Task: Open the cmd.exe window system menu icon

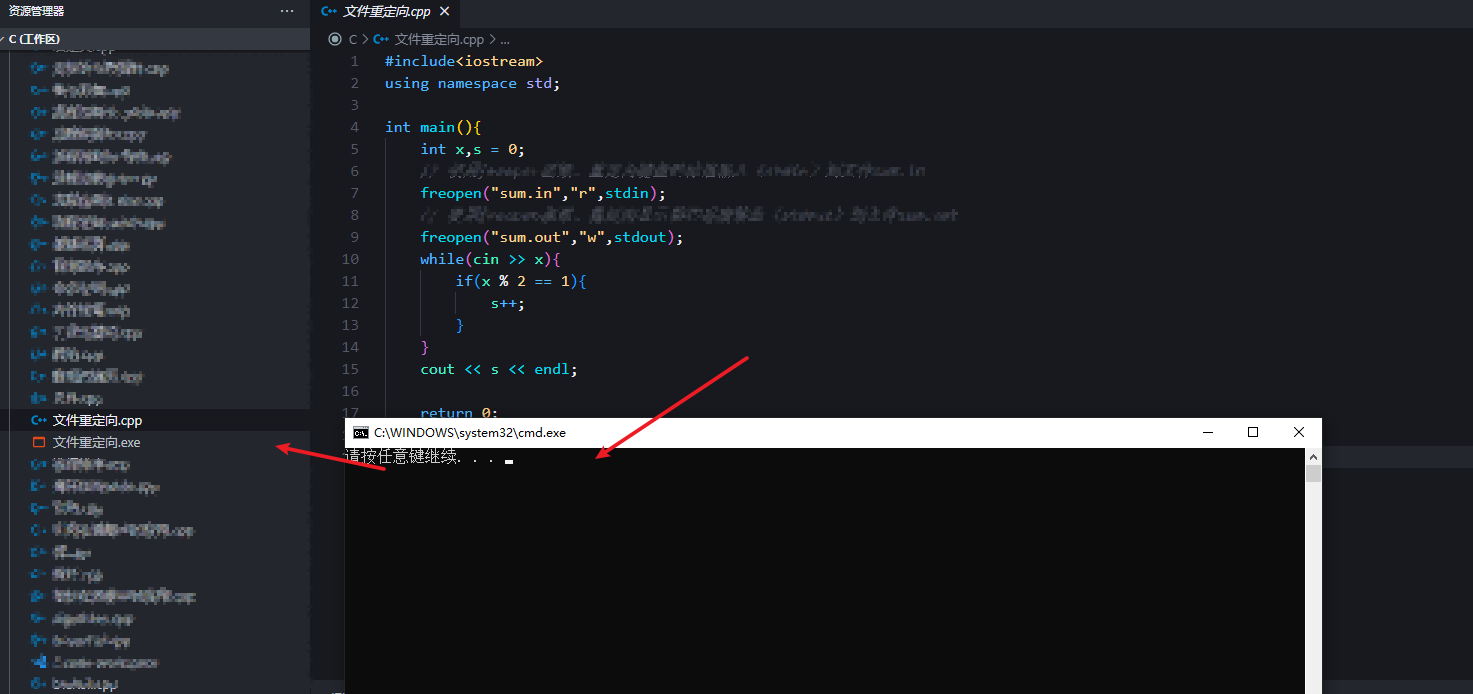Action: 360,433
